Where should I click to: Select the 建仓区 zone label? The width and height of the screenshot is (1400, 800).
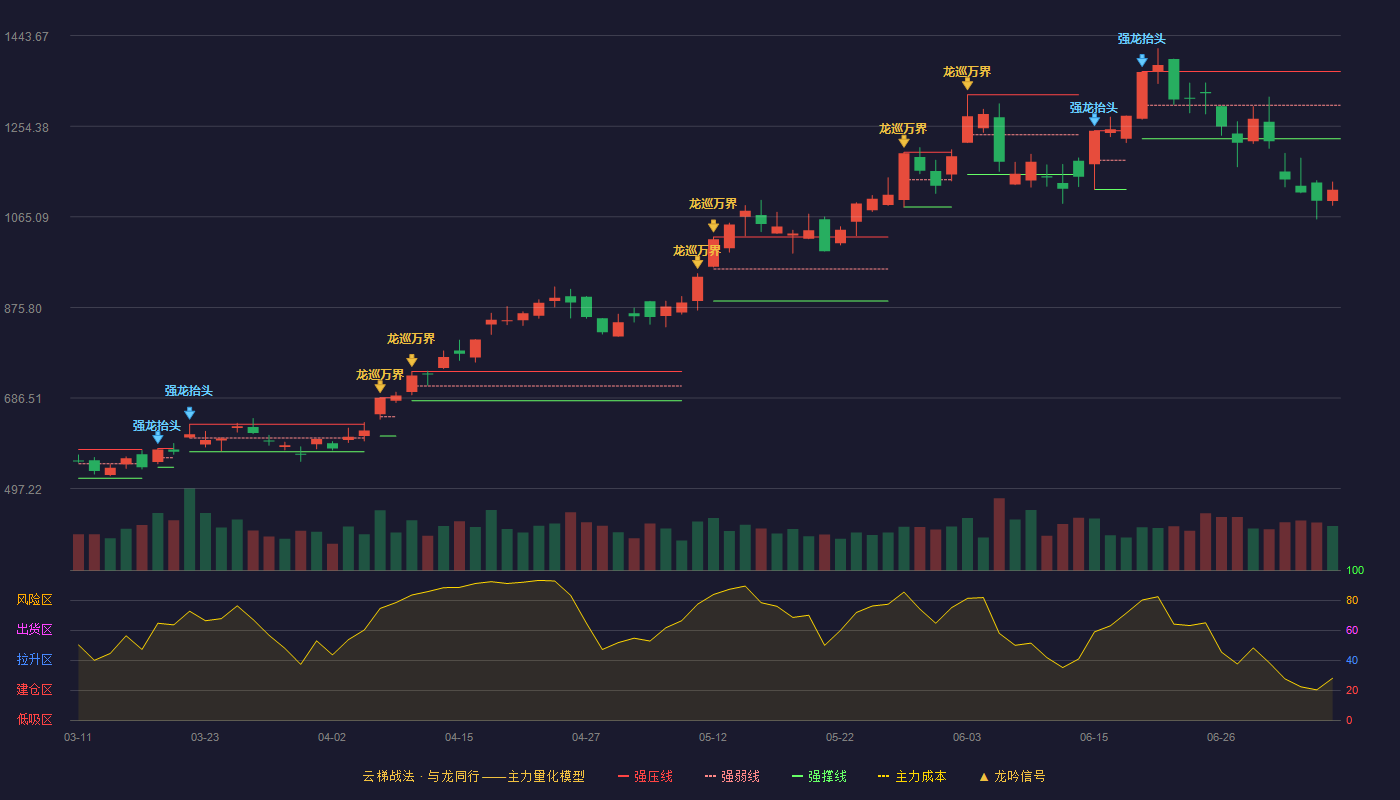pyautogui.click(x=34, y=690)
